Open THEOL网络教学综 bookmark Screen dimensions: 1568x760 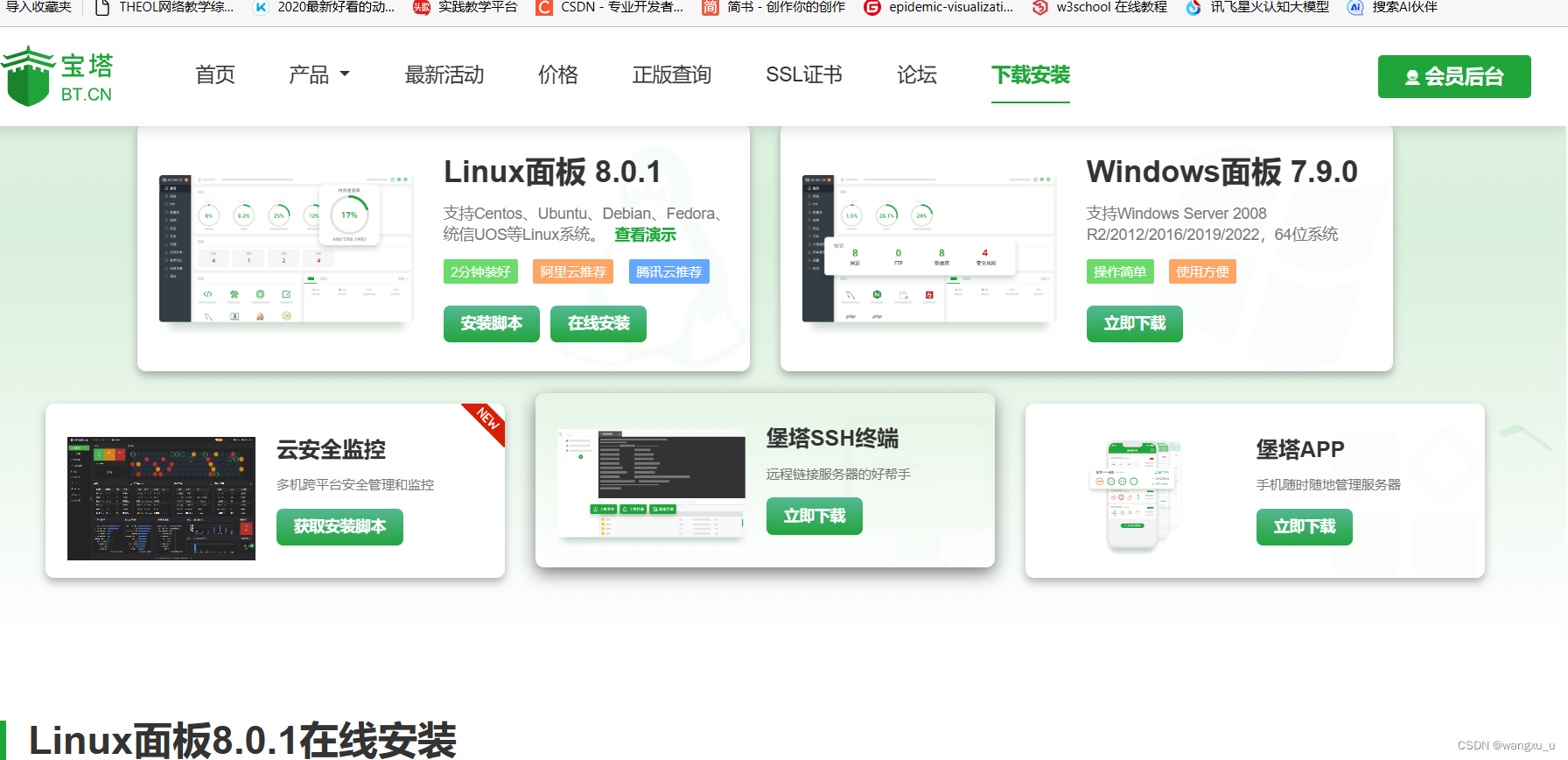click(x=164, y=7)
